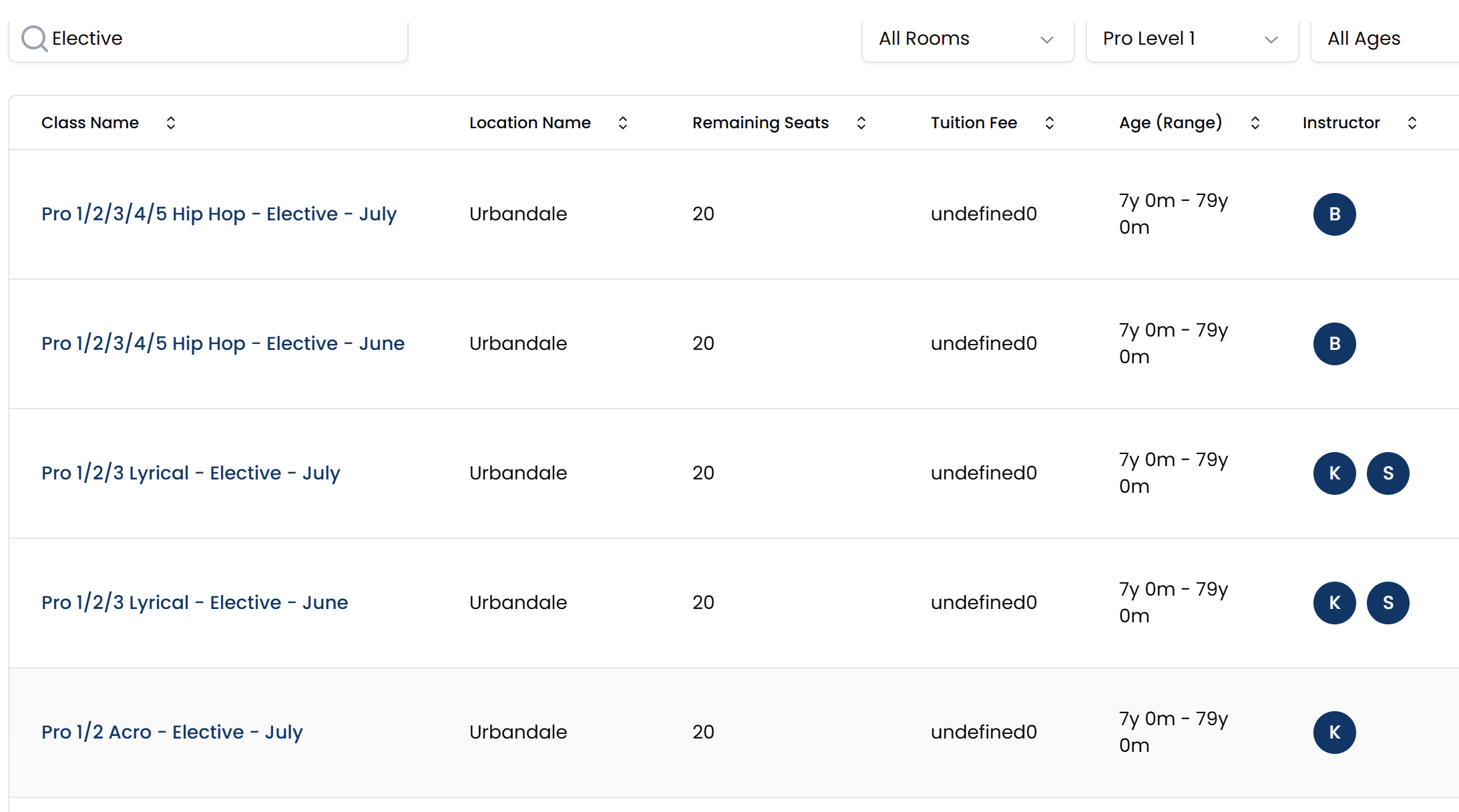Click the search magnifier icon

point(33,39)
